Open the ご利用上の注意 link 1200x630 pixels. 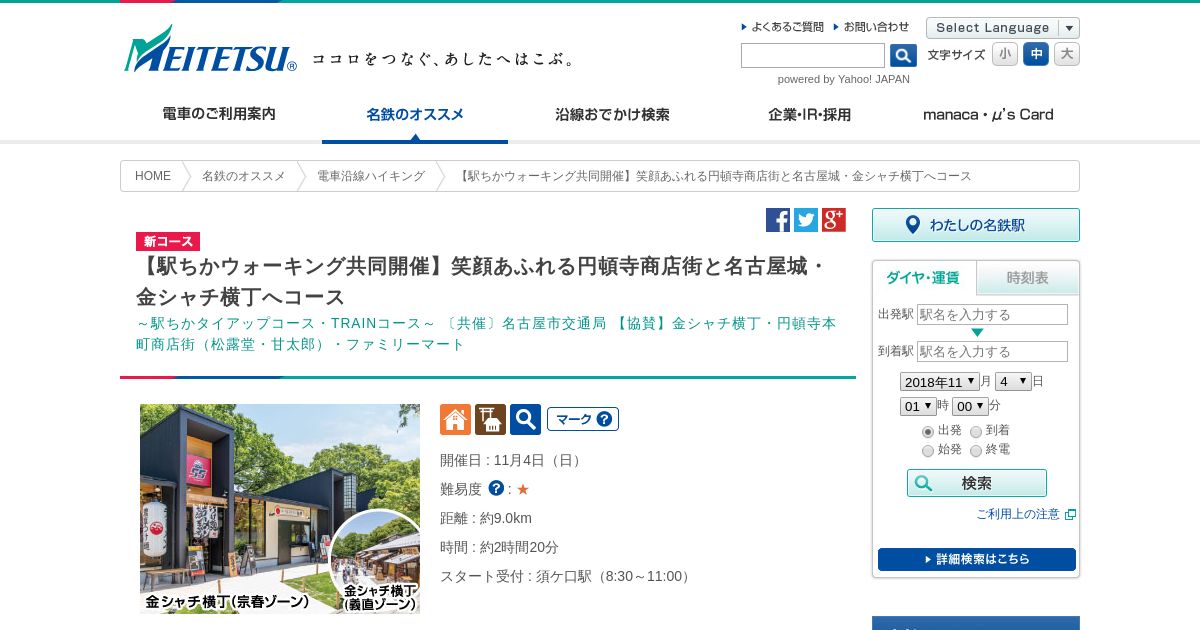(1018, 514)
